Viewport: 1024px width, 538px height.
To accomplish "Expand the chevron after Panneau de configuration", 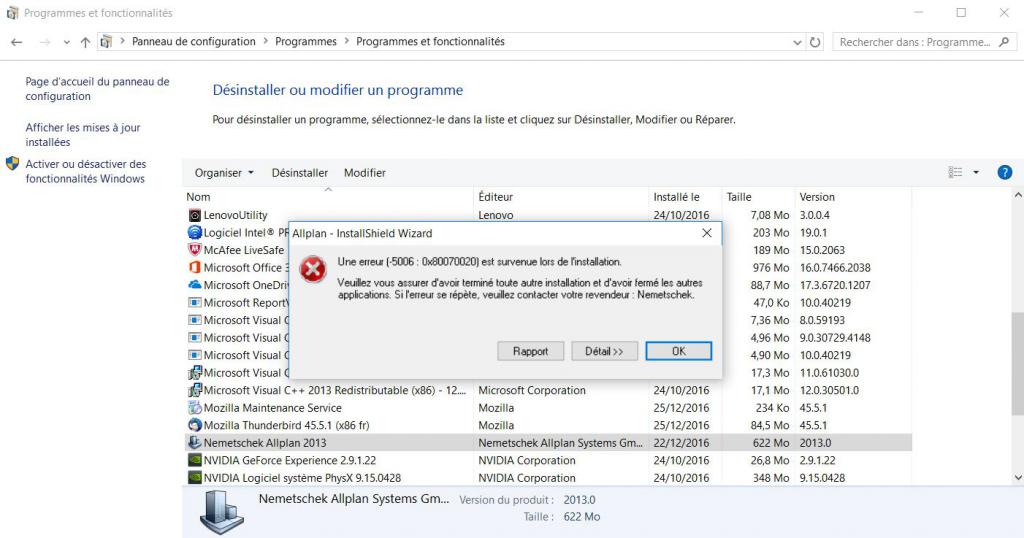I will [x=266, y=41].
